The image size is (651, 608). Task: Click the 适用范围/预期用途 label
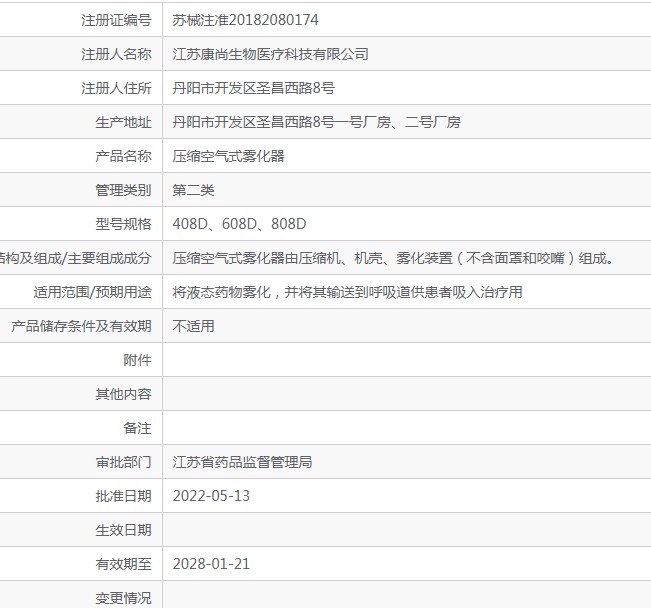coord(92,292)
